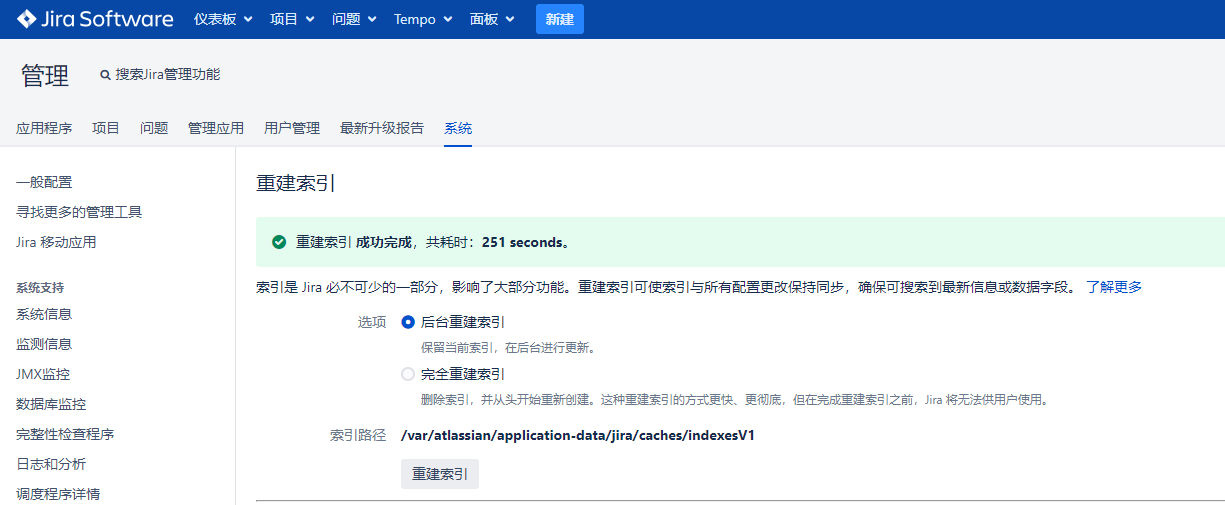
Task: Open the Tempo dropdown menu
Action: pyautogui.click(x=423, y=19)
